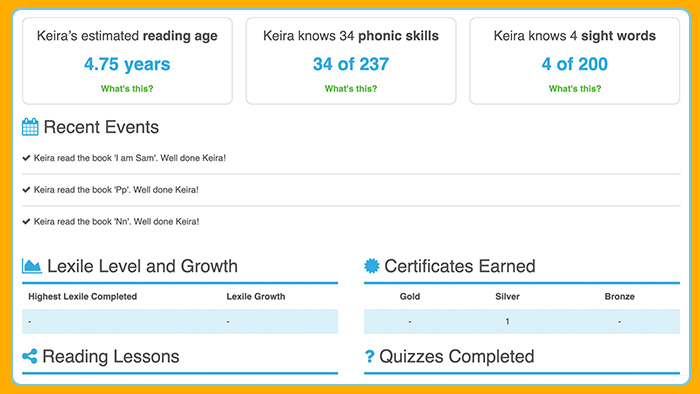Viewport: 700px width, 394px height.
Task: Click the checkmark beside 'I am Sam' event
Action: click(x=26, y=158)
